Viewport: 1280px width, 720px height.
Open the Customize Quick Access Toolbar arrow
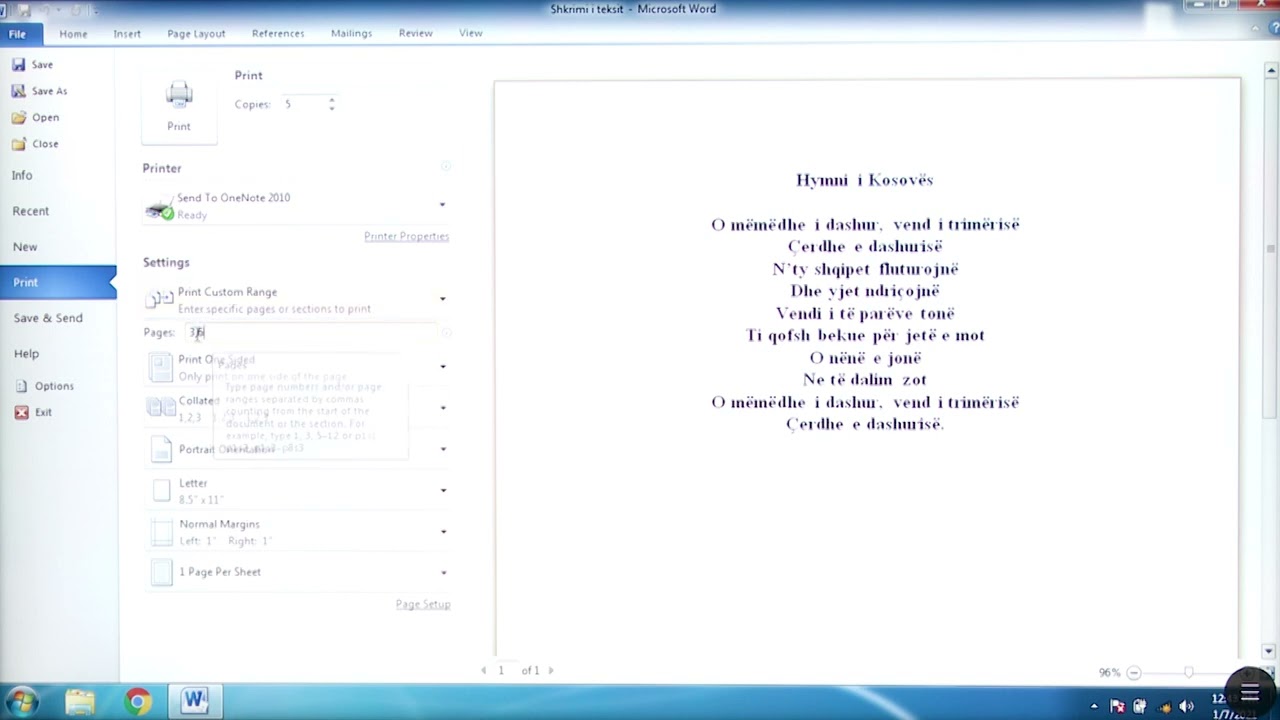94,10
